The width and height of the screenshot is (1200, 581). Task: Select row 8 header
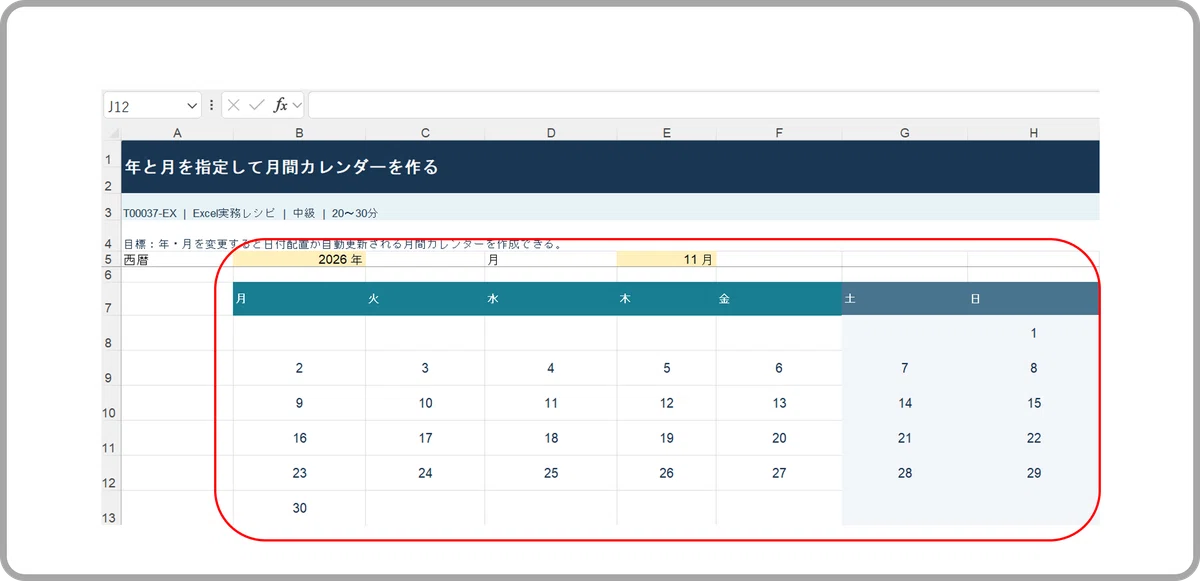(x=112, y=333)
